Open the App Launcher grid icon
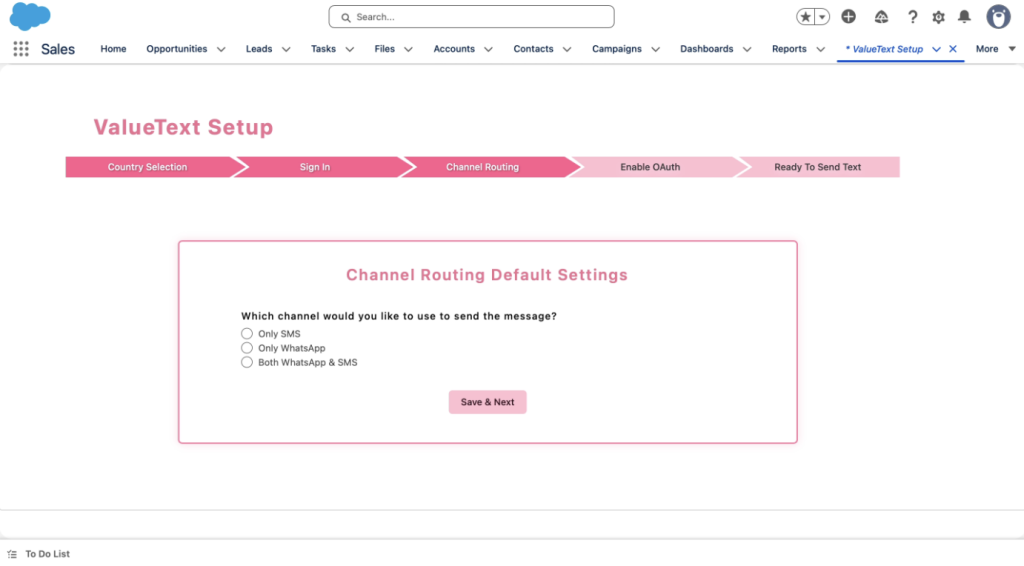This screenshot has height=566, width=1024. click(x=21, y=49)
